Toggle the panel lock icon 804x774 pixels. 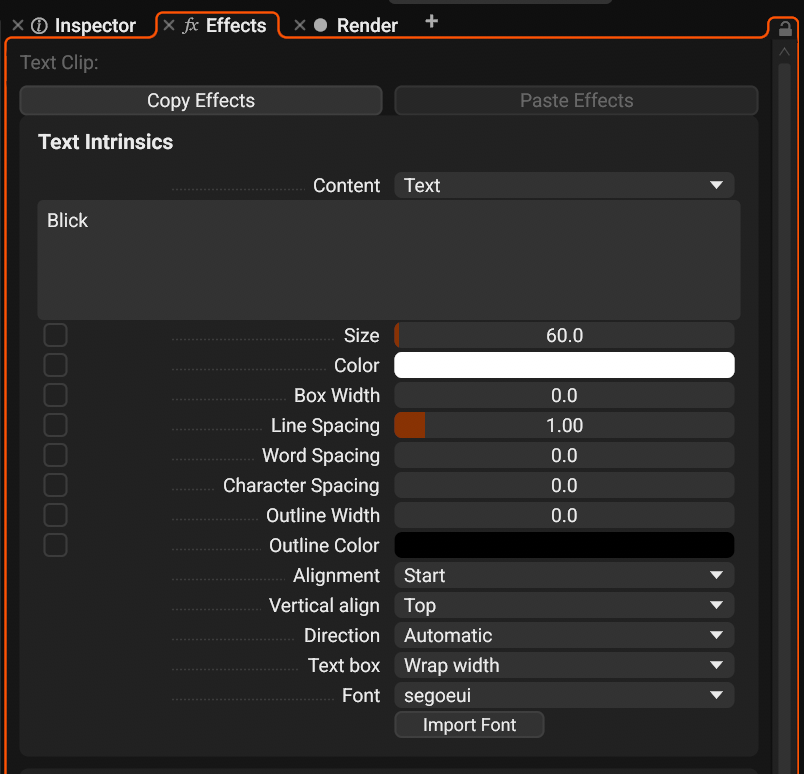pos(785,29)
